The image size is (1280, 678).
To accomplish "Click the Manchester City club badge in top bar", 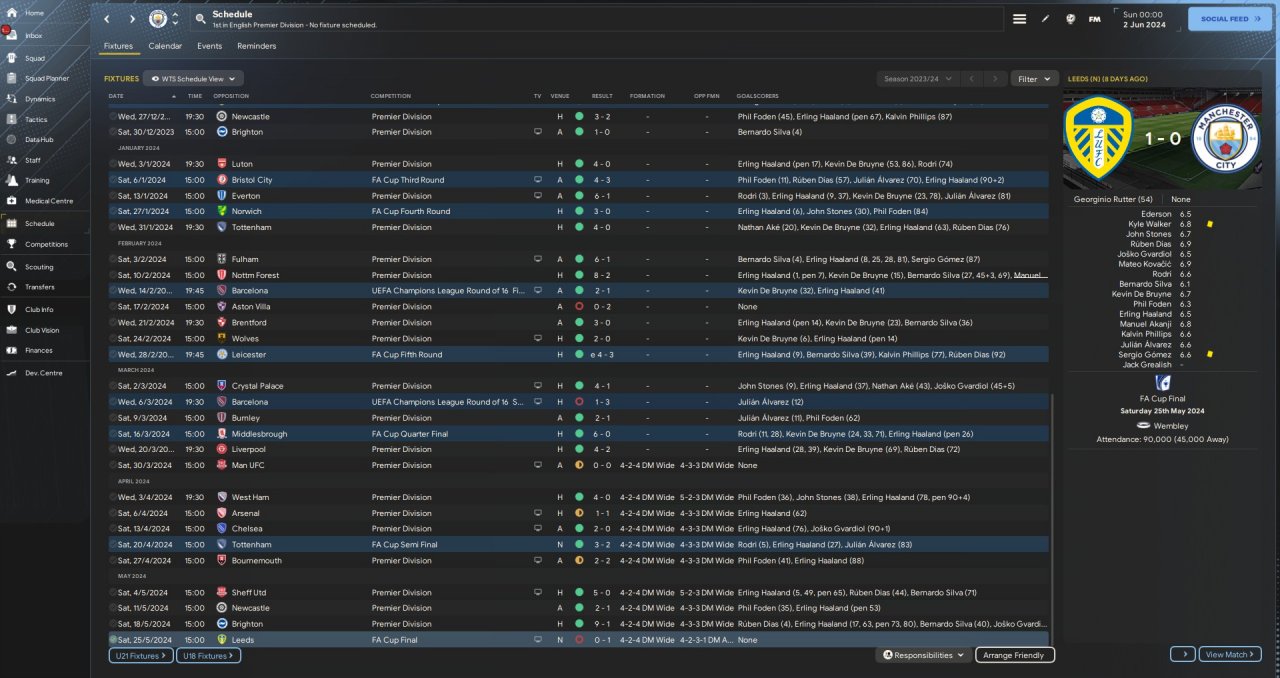I will 158,19.
